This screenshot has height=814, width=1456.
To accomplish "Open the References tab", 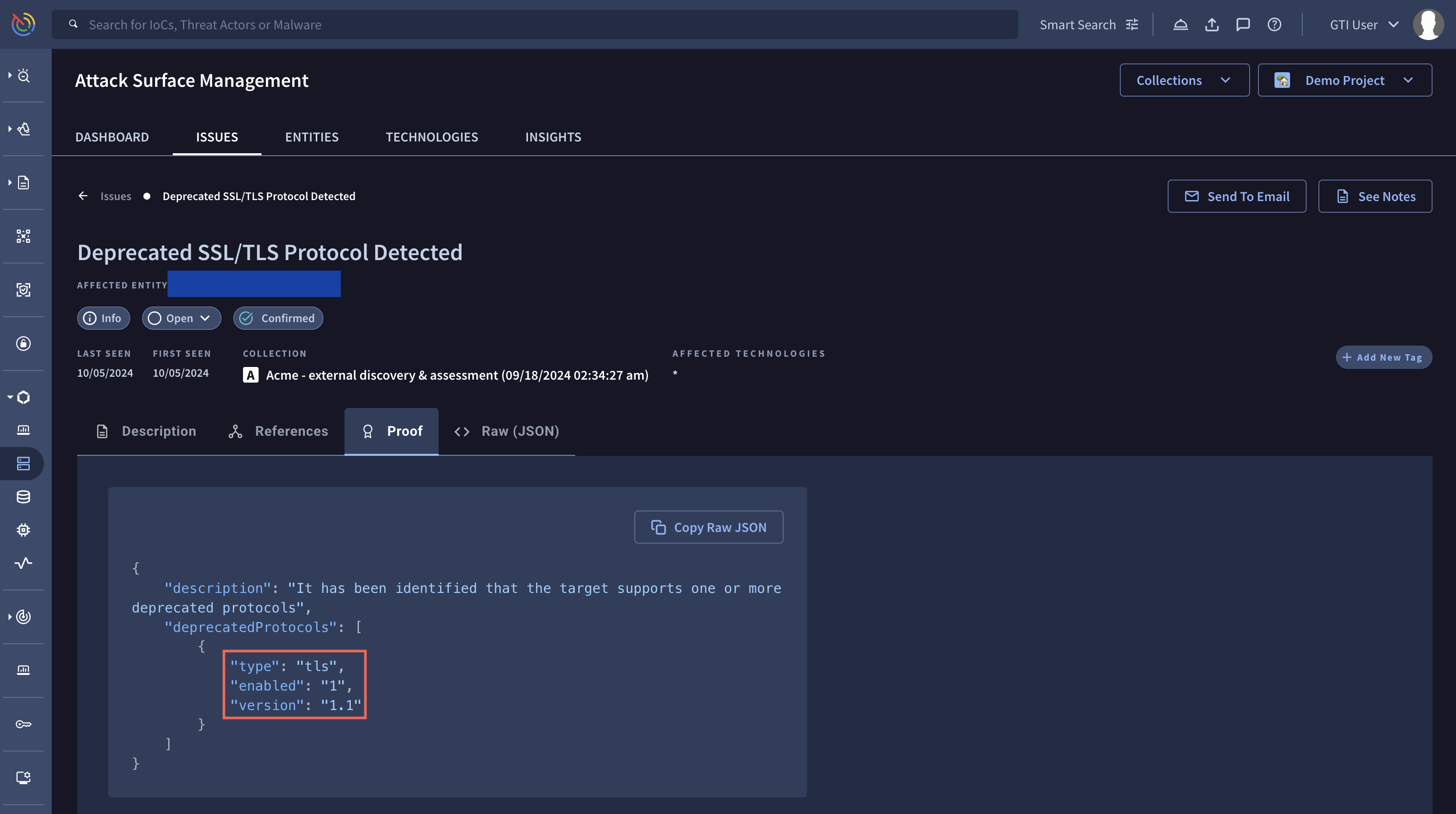I will tap(278, 431).
